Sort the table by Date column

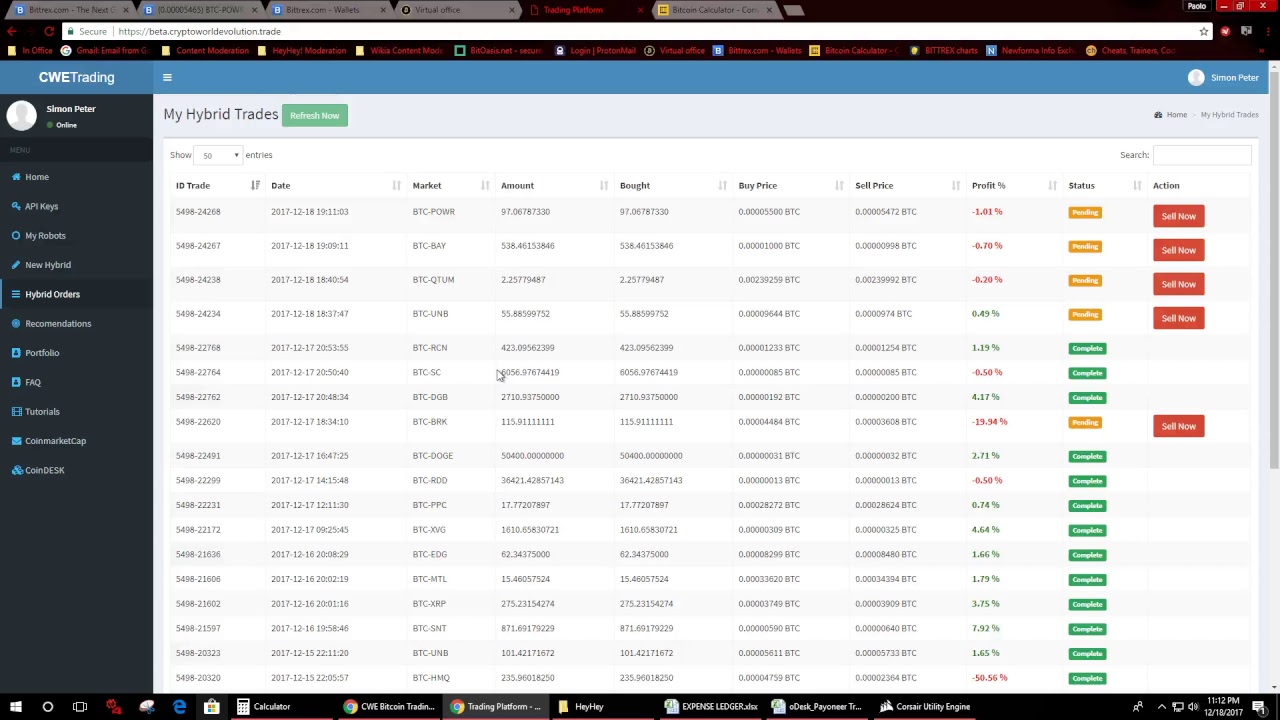336,185
